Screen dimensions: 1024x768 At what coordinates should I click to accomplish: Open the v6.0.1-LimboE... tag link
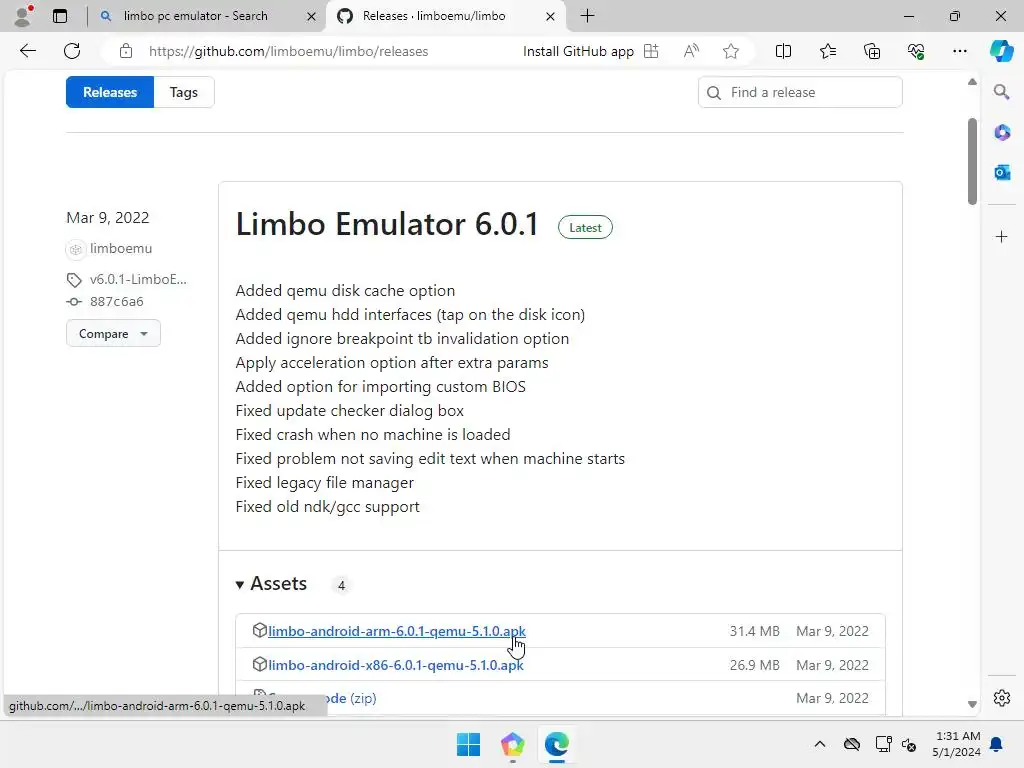click(x=138, y=279)
